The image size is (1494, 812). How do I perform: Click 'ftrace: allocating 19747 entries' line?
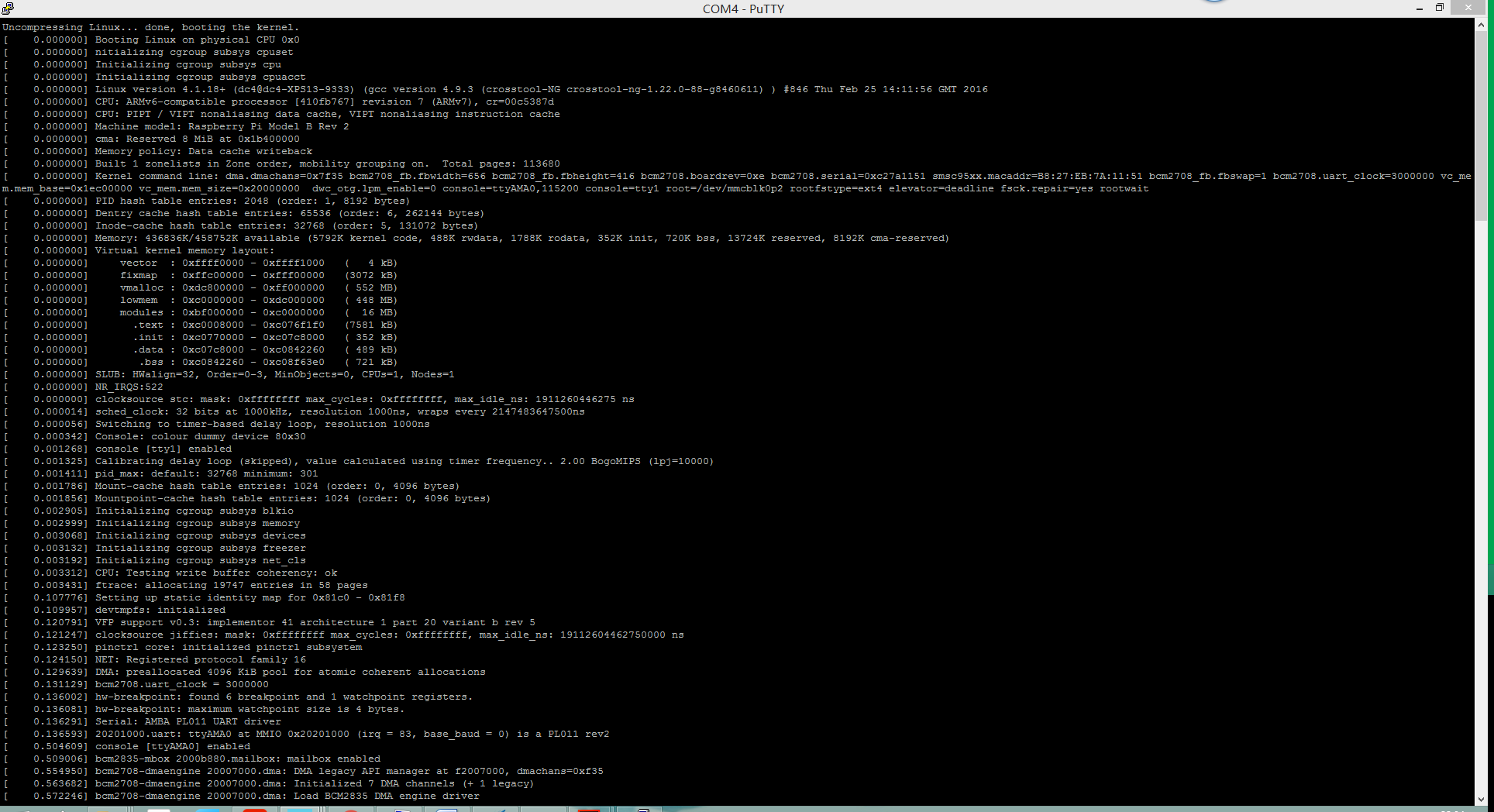tap(231, 585)
